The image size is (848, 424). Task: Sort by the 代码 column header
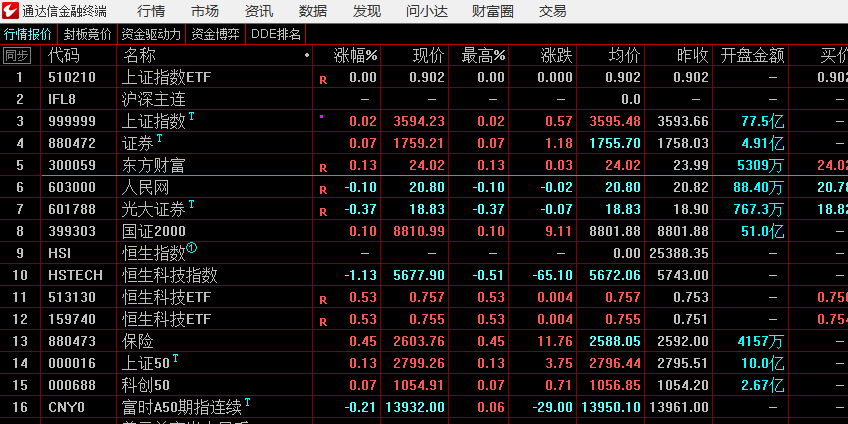(64, 55)
